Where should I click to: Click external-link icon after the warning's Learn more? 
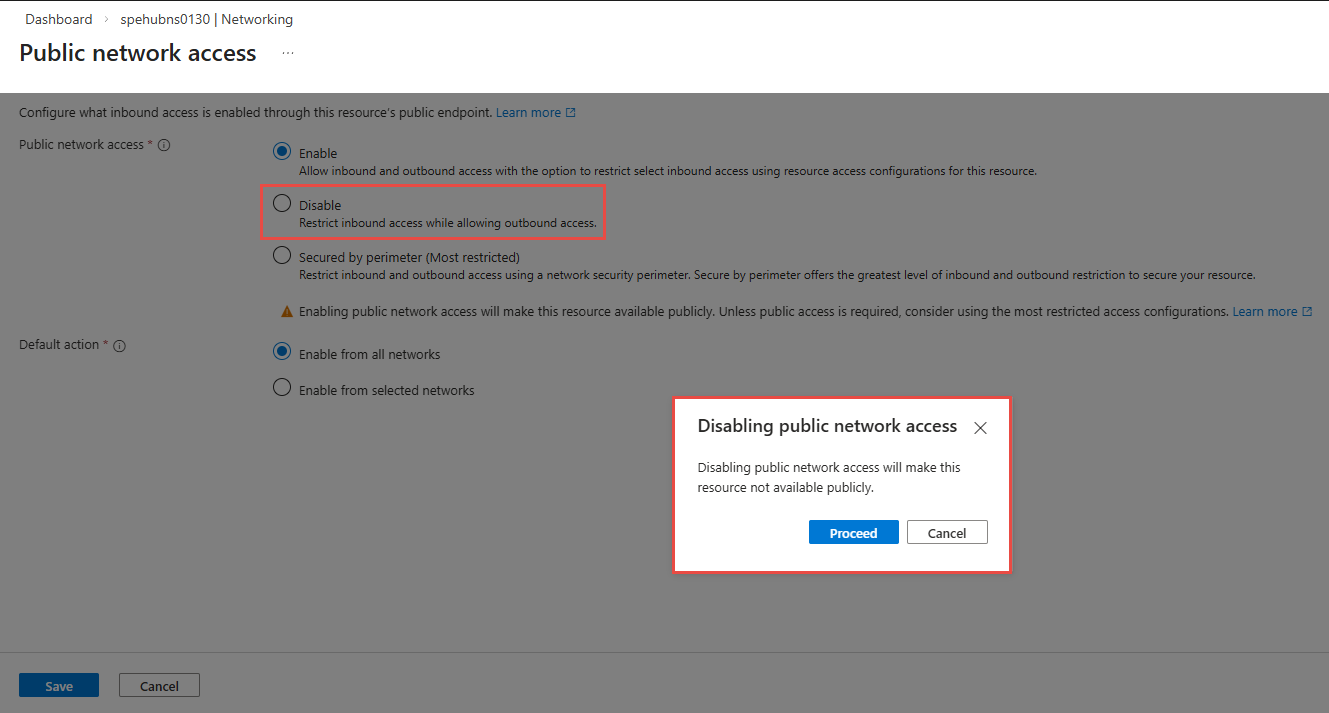1307,312
